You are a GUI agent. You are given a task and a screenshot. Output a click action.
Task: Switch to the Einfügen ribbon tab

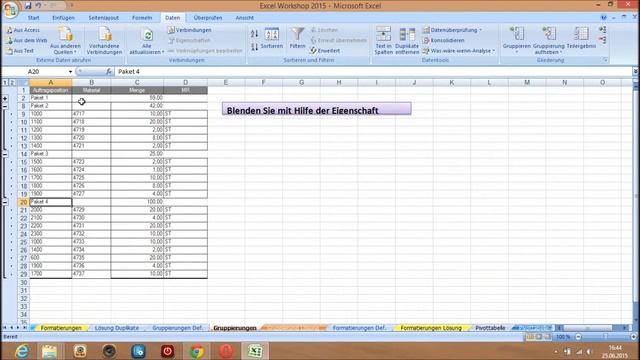(63, 18)
